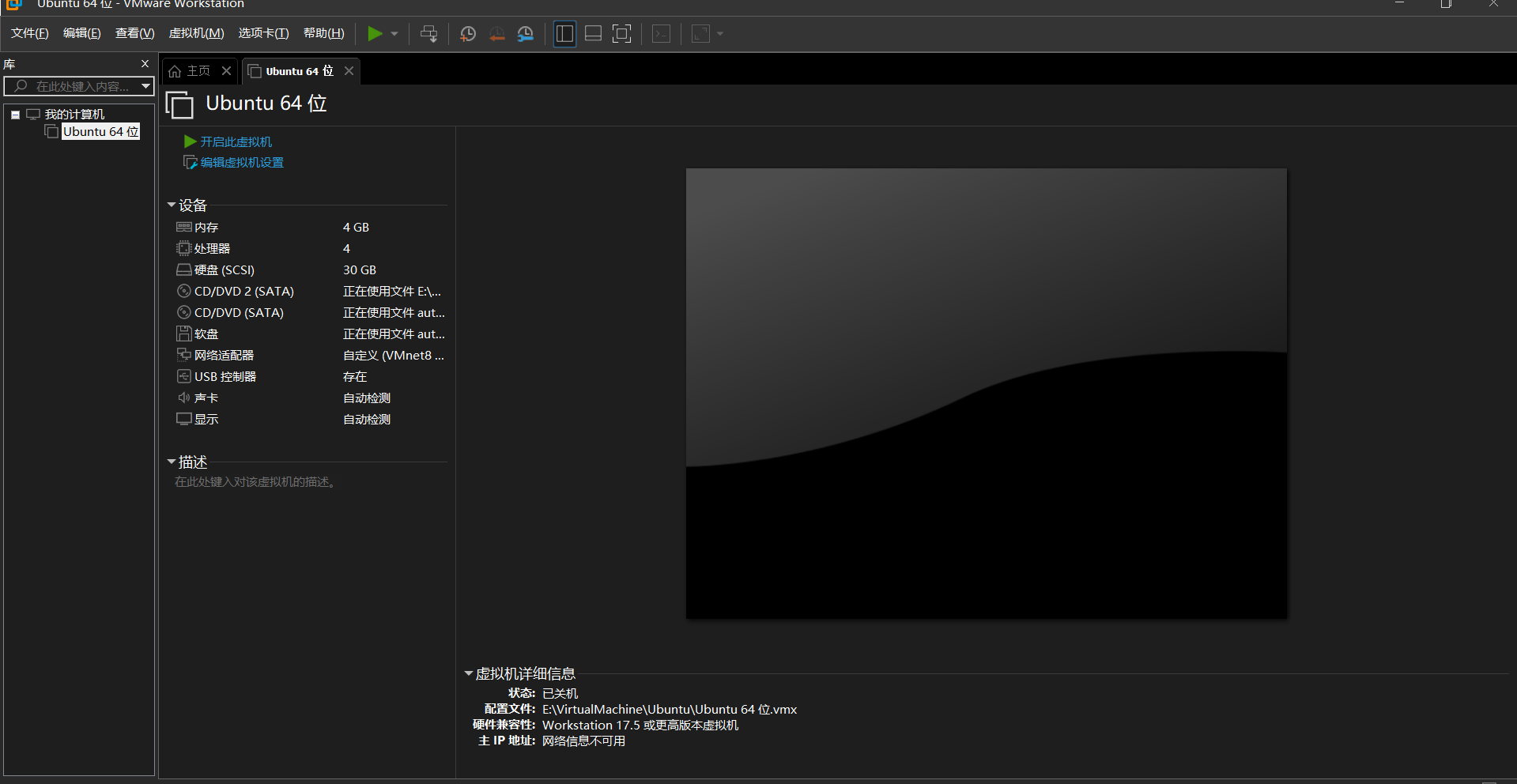Viewport: 1517px width, 784px height.
Task: Click the library search input field
Action: 79,86
